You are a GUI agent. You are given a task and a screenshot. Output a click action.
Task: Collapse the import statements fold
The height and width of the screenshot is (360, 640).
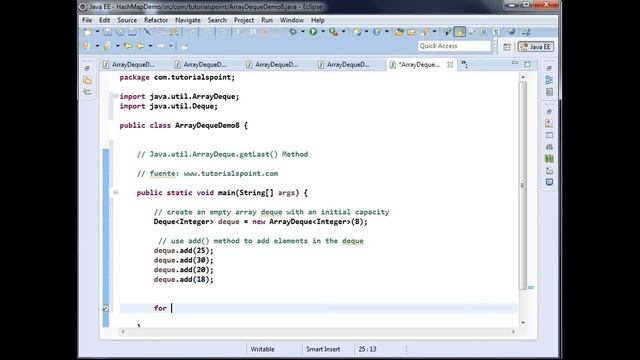[x=116, y=96]
